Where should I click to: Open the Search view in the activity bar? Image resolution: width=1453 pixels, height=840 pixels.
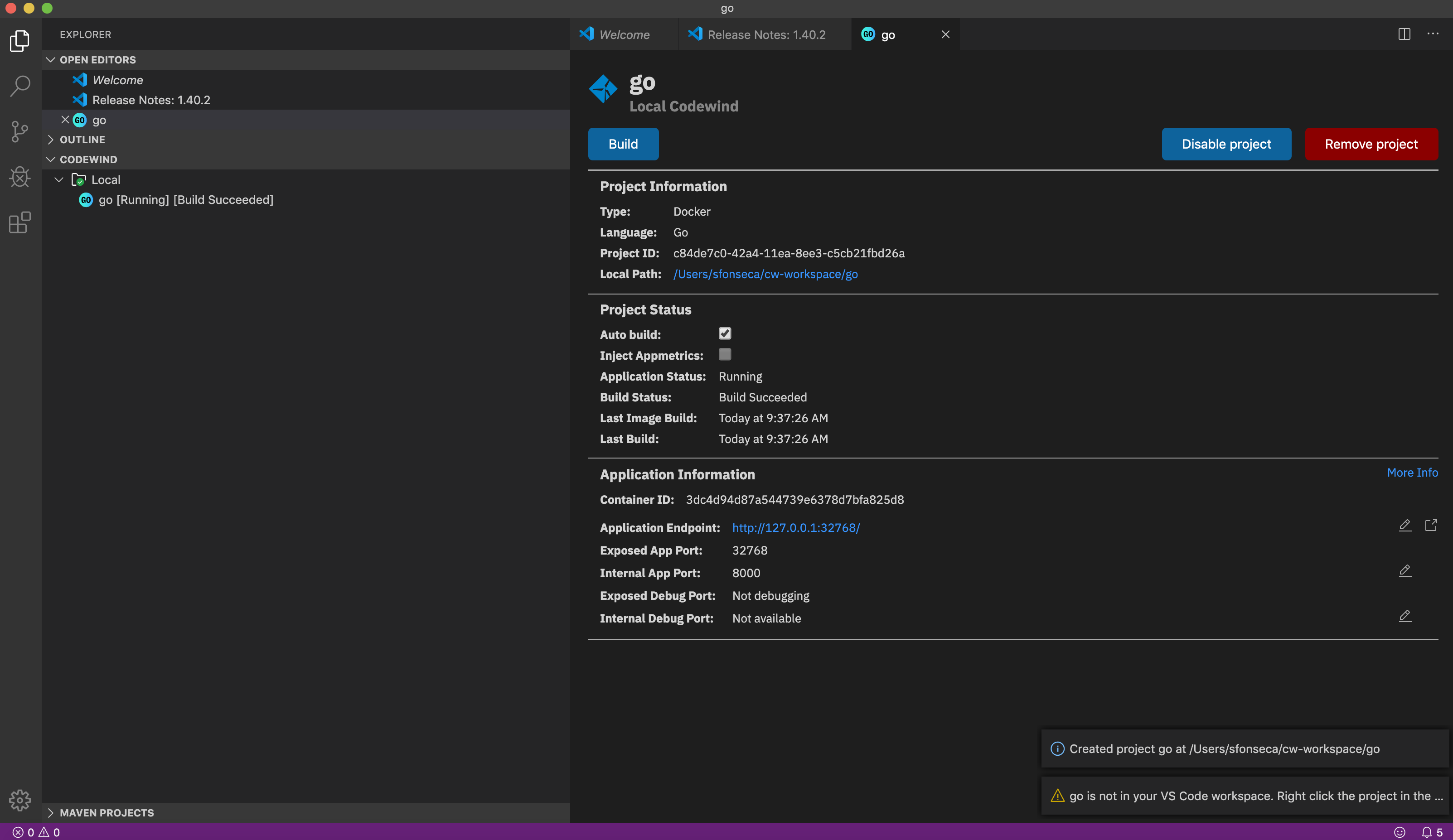19,85
